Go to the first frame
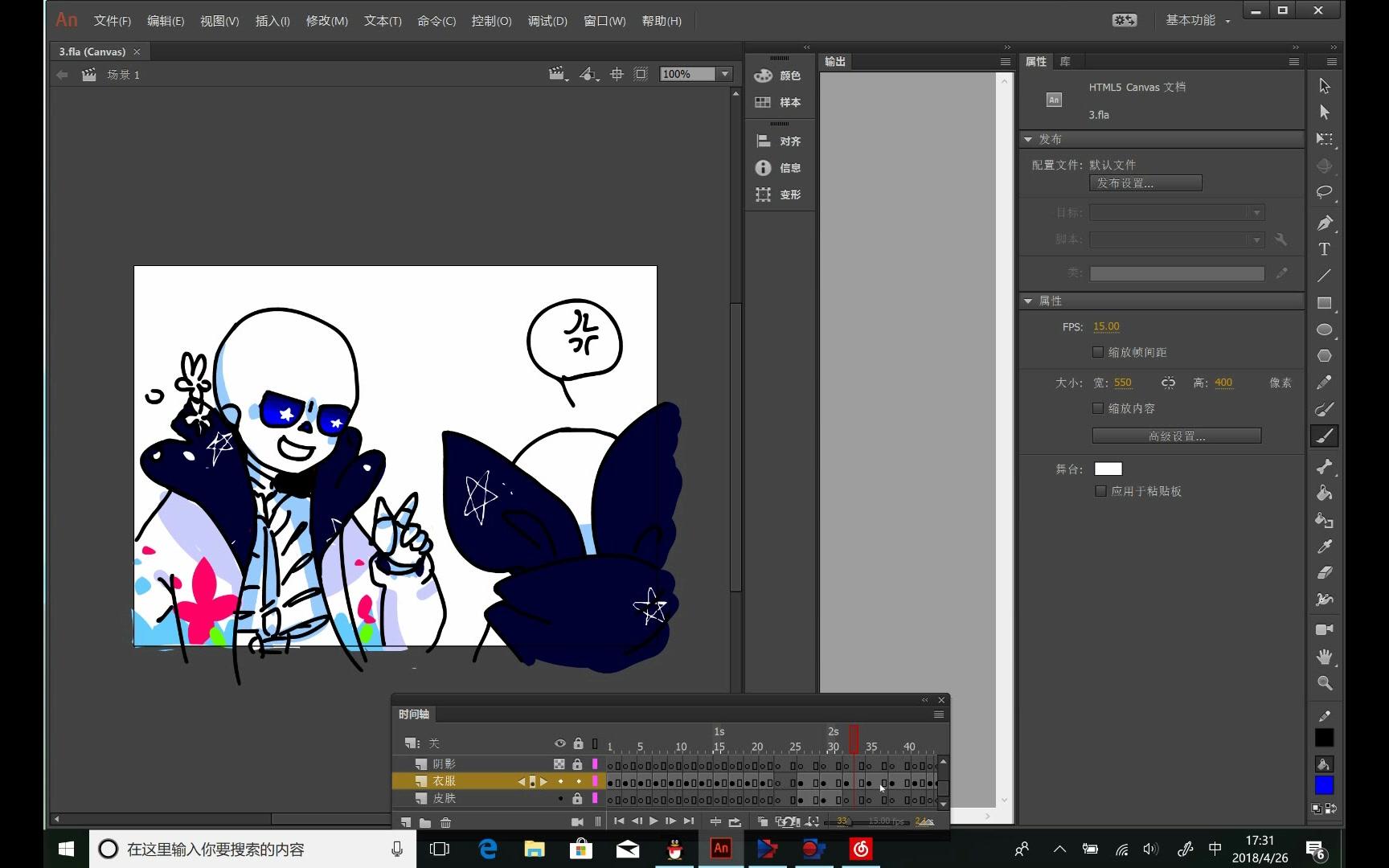 pyautogui.click(x=619, y=821)
